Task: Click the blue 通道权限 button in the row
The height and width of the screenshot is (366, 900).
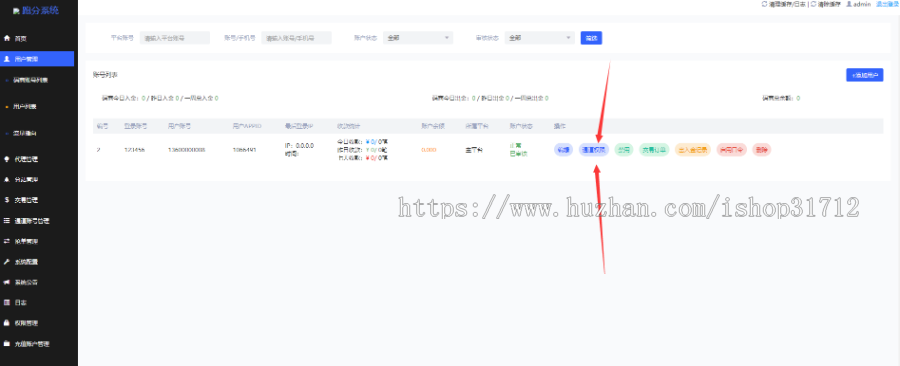Action: click(593, 150)
